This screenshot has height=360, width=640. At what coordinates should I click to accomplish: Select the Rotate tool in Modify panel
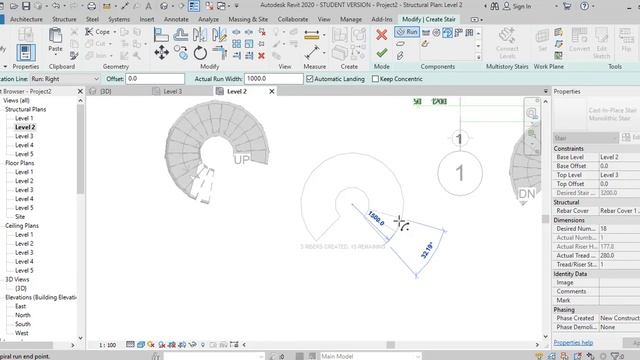pos(200,53)
